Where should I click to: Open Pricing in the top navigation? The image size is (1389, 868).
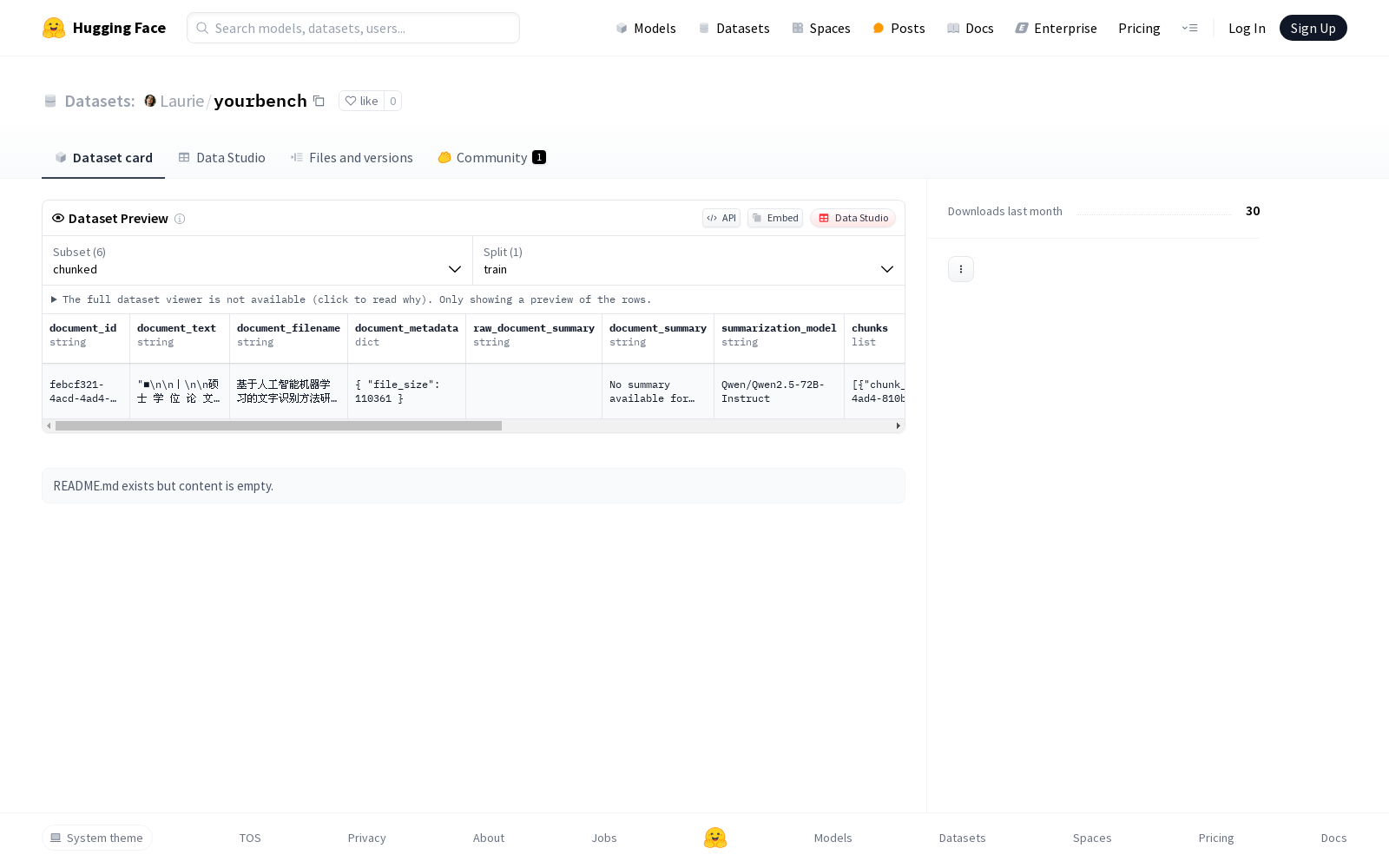(1139, 28)
